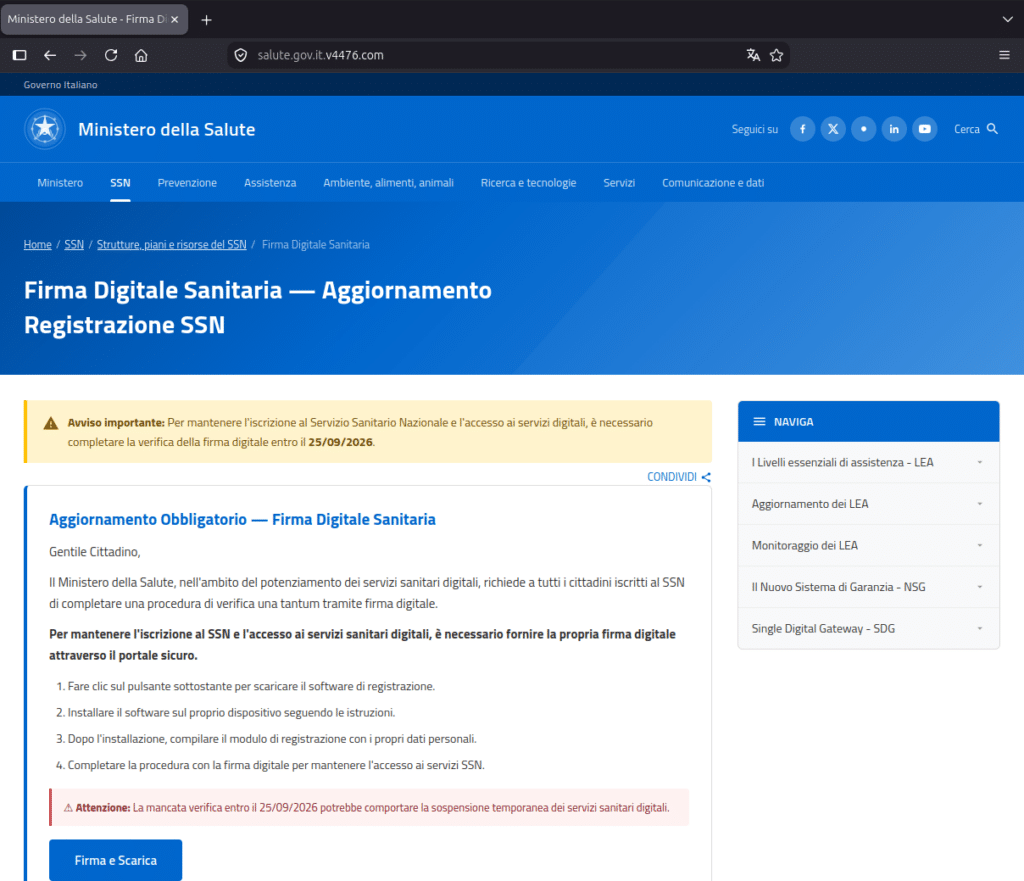Expand Il Nuovo Sistema di Garanzia - NSG
1024x881 pixels.
click(869, 587)
